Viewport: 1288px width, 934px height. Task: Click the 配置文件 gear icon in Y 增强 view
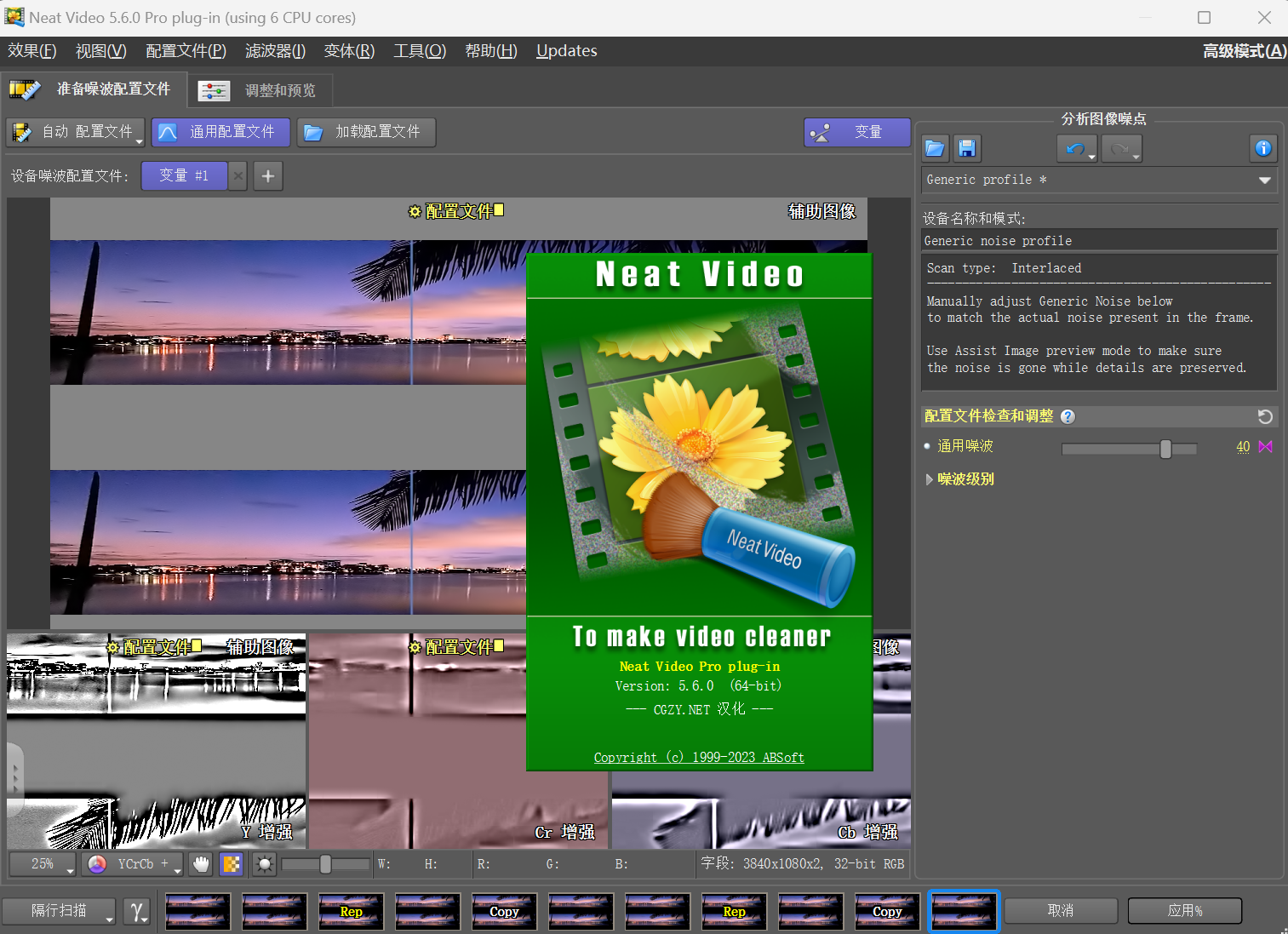[x=112, y=648]
